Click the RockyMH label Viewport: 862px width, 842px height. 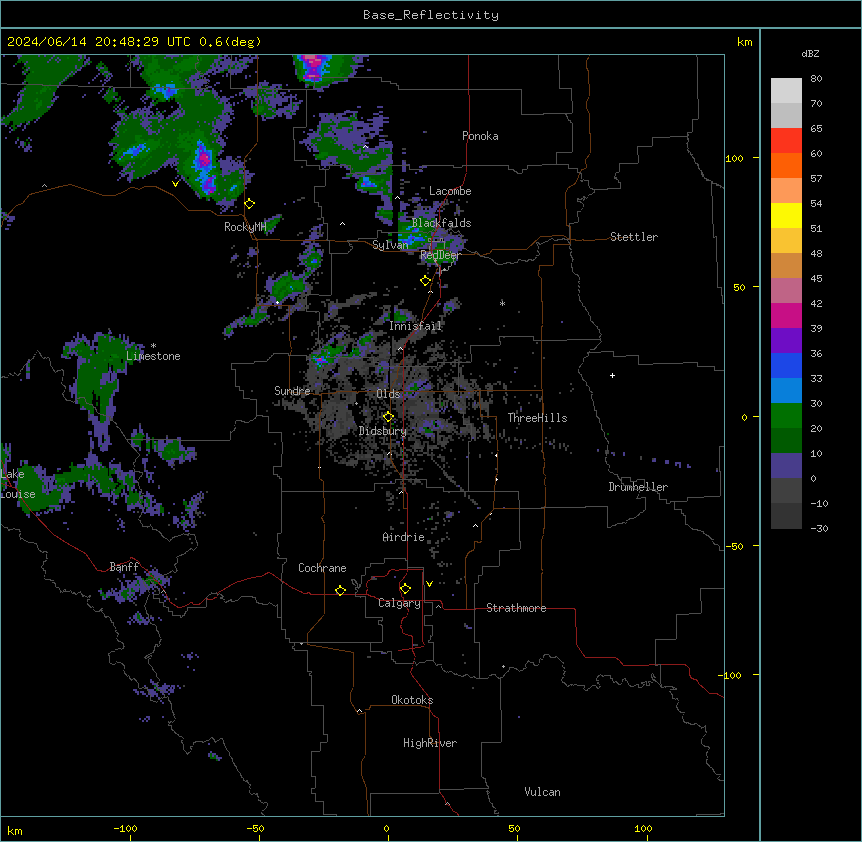click(x=245, y=227)
